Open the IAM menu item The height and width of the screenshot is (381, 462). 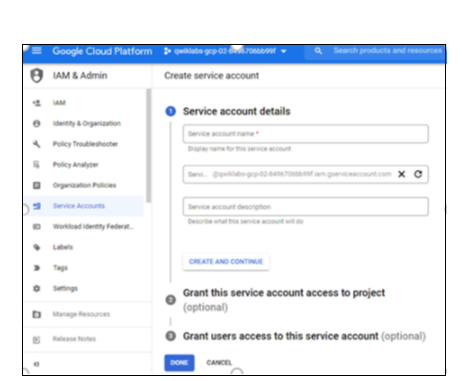59,103
